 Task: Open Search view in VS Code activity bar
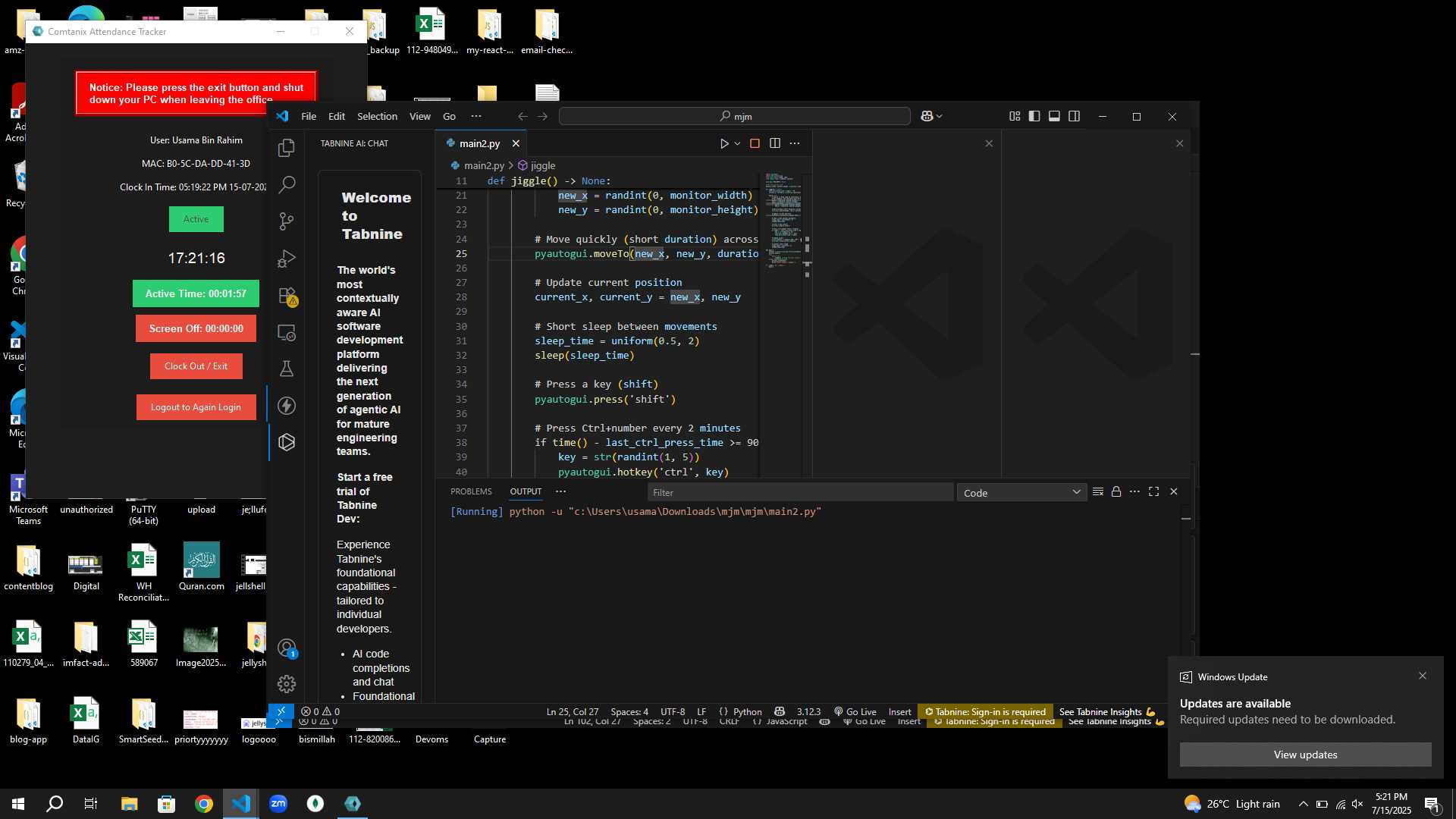[287, 184]
